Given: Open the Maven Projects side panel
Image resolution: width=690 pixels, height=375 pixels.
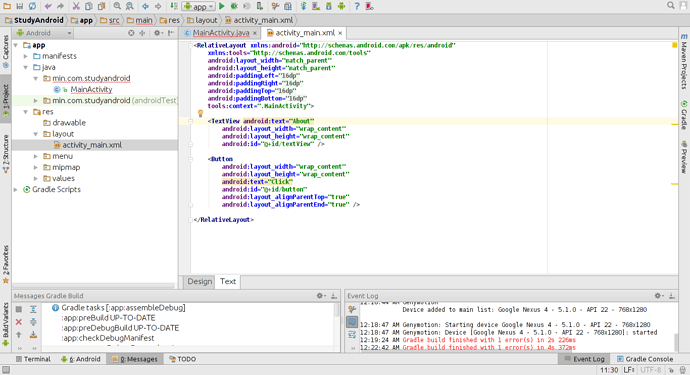Looking at the screenshot, I should click(684, 62).
